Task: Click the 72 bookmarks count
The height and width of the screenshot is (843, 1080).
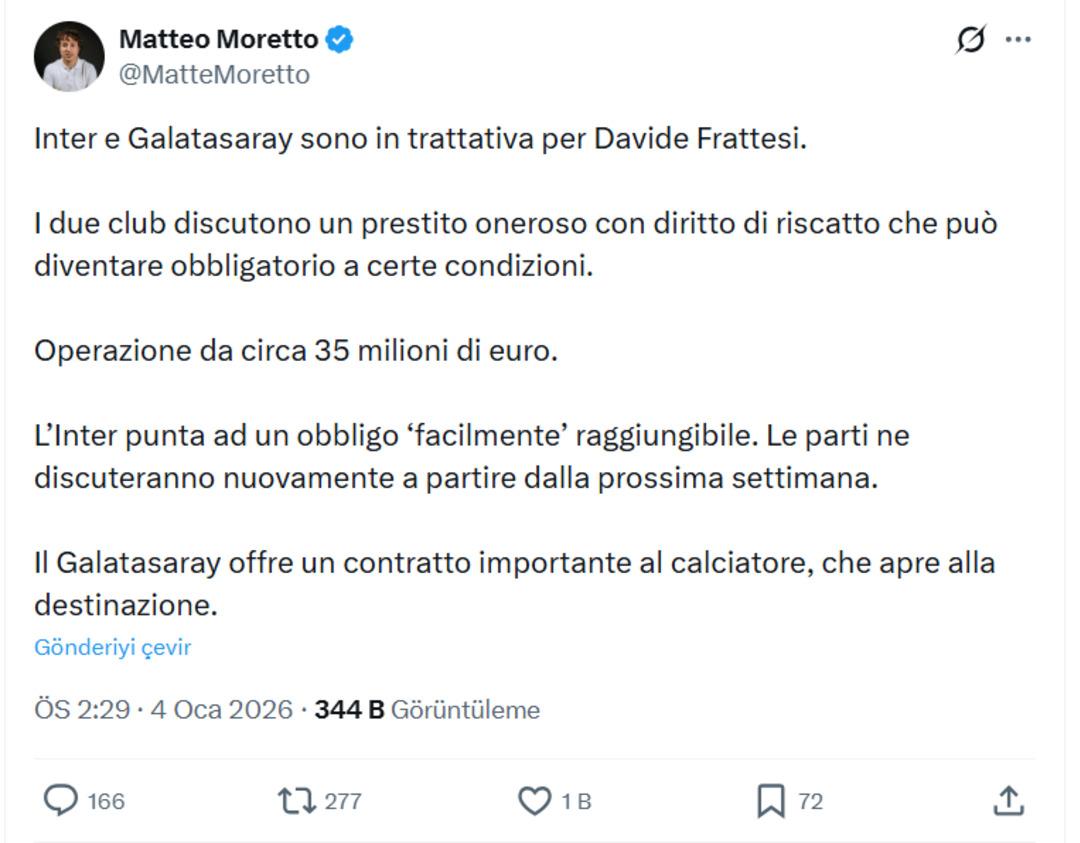Action: pyautogui.click(x=810, y=801)
